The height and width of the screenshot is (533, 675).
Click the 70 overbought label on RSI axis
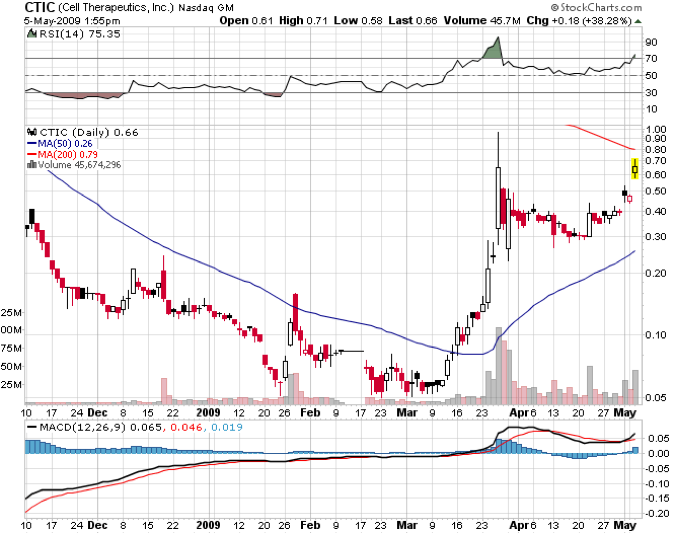click(651, 58)
